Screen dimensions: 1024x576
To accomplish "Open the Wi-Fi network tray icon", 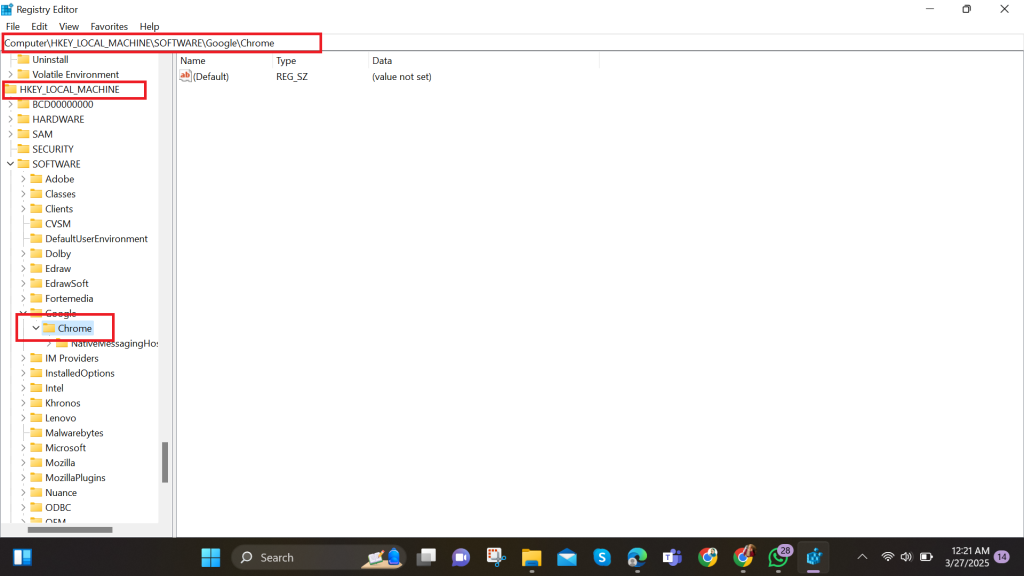I will tap(888, 557).
